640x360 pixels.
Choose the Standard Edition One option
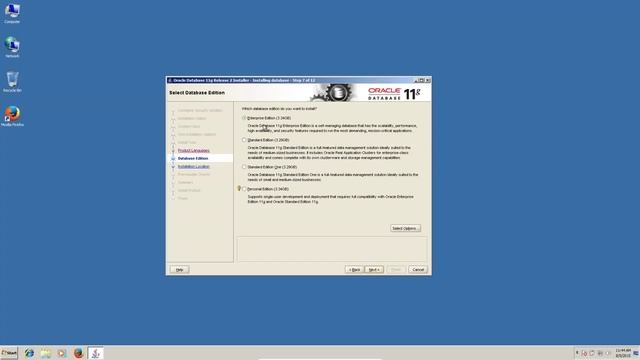244,167
